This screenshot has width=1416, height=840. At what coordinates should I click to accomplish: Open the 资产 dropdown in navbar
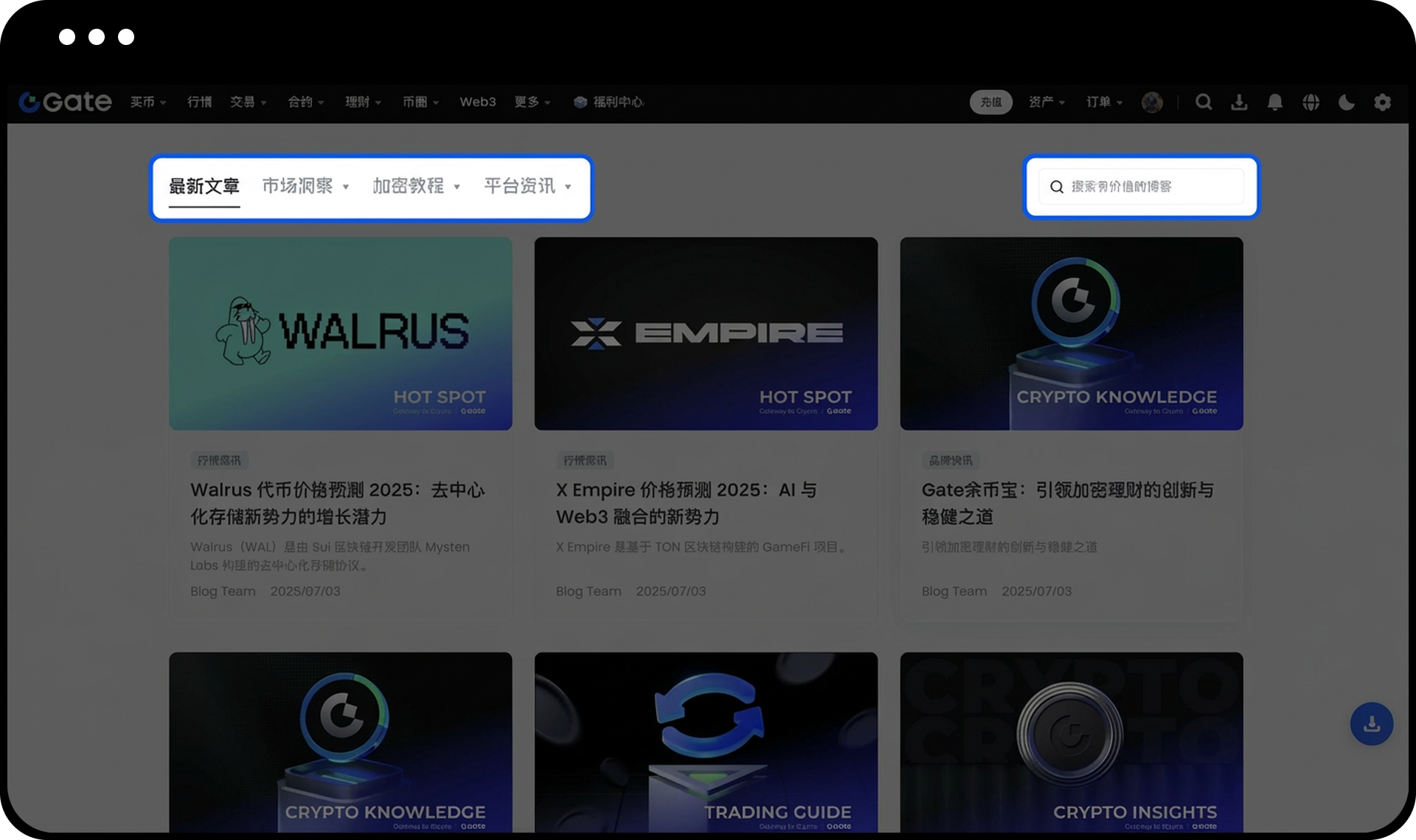coord(1047,102)
